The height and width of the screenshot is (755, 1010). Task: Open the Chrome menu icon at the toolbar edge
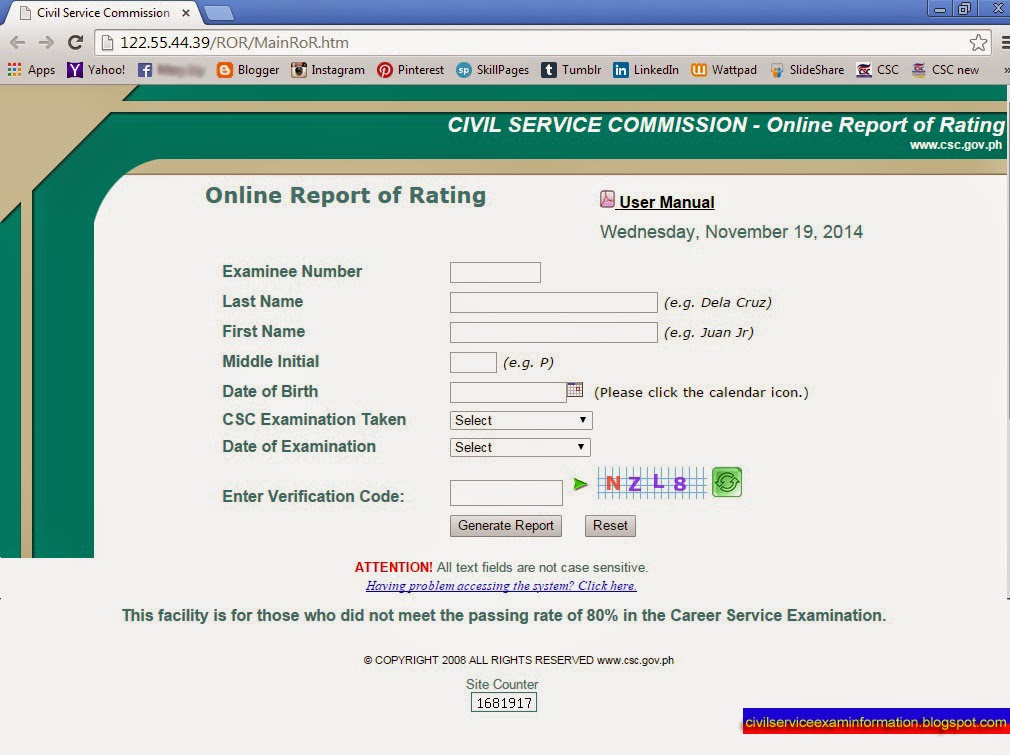pyautogui.click(x=1005, y=43)
